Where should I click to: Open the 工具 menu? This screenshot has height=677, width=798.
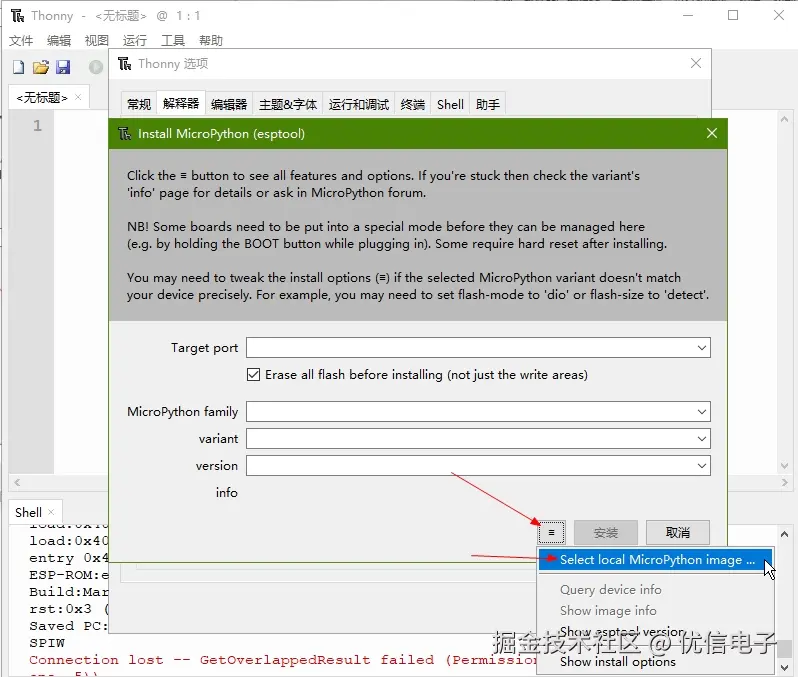coord(173,40)
